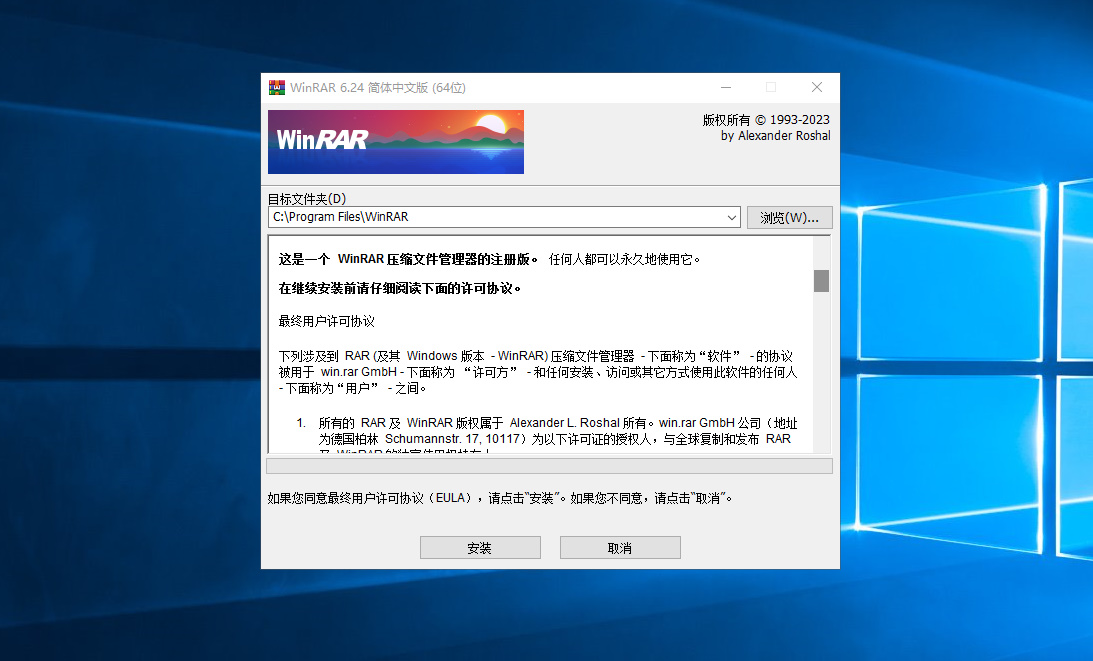Click the license text scrollbar thumb
1093x661 pixels.
[x=822, y=281]
